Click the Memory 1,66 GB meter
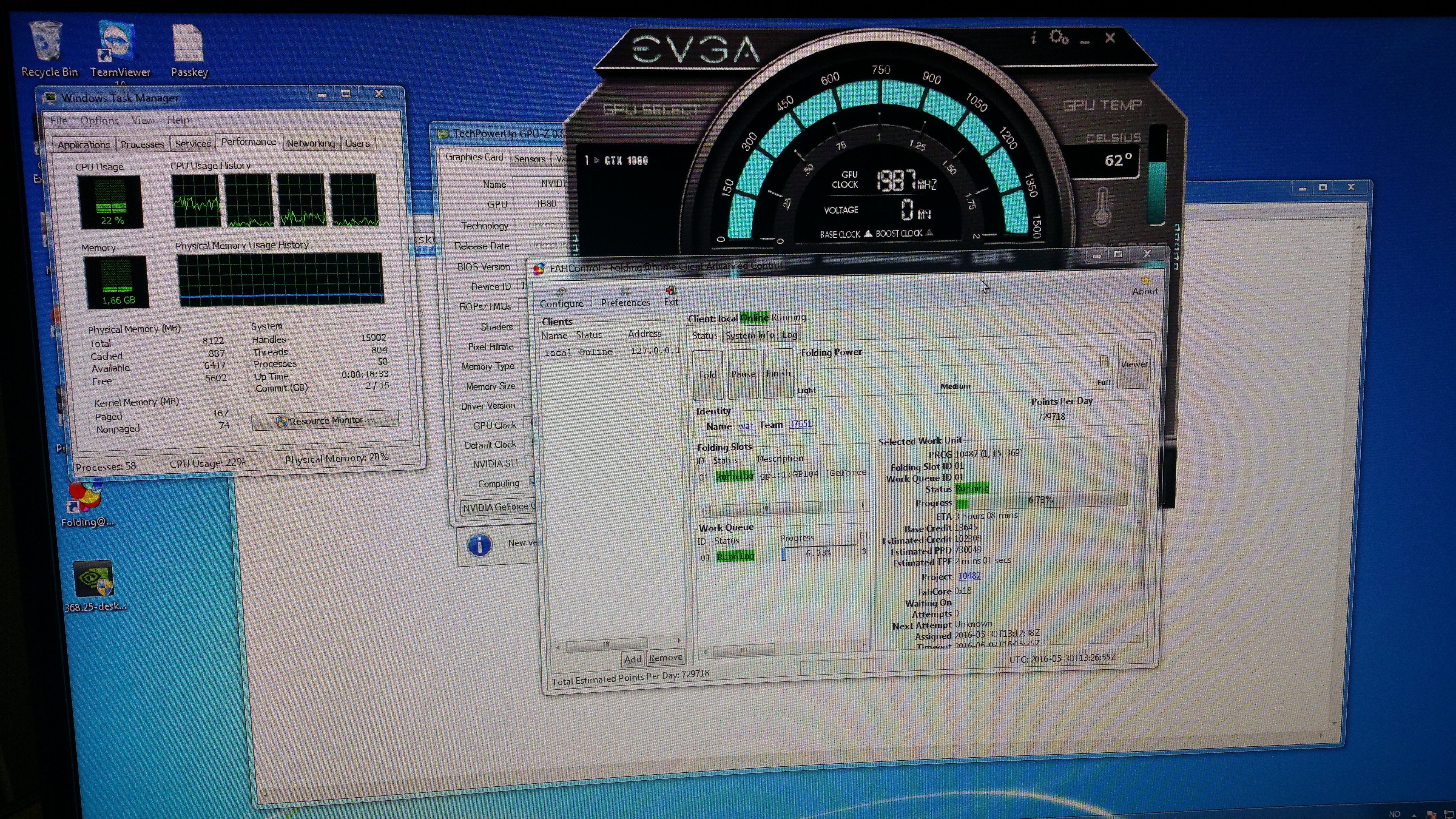This screenshot has width=1456, height=819. coord(118,282)
